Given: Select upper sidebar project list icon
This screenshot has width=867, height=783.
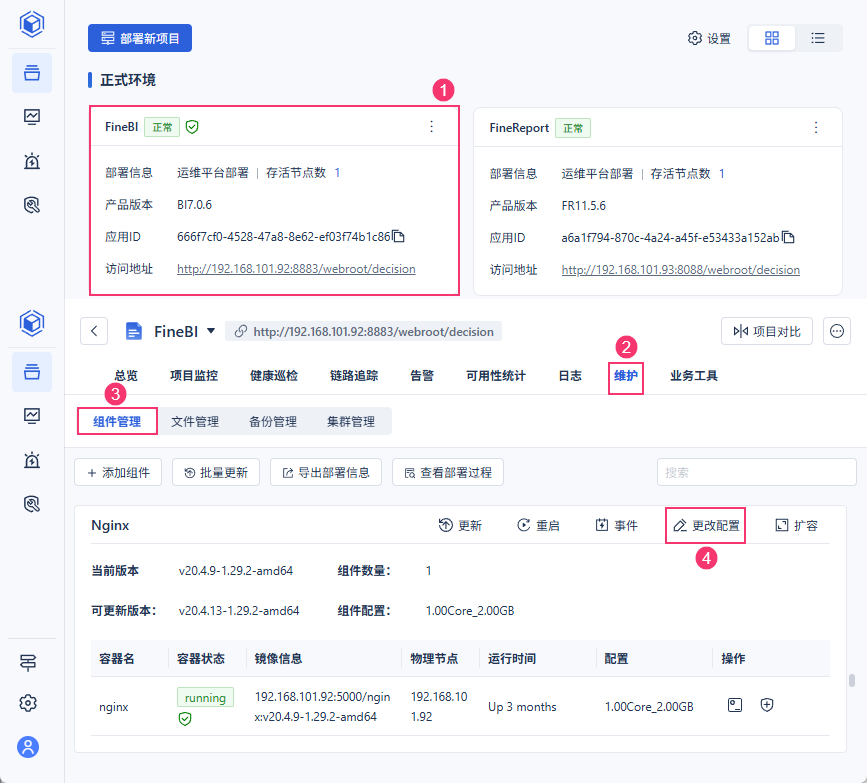Looking at the screenshot, I should 32,72.
